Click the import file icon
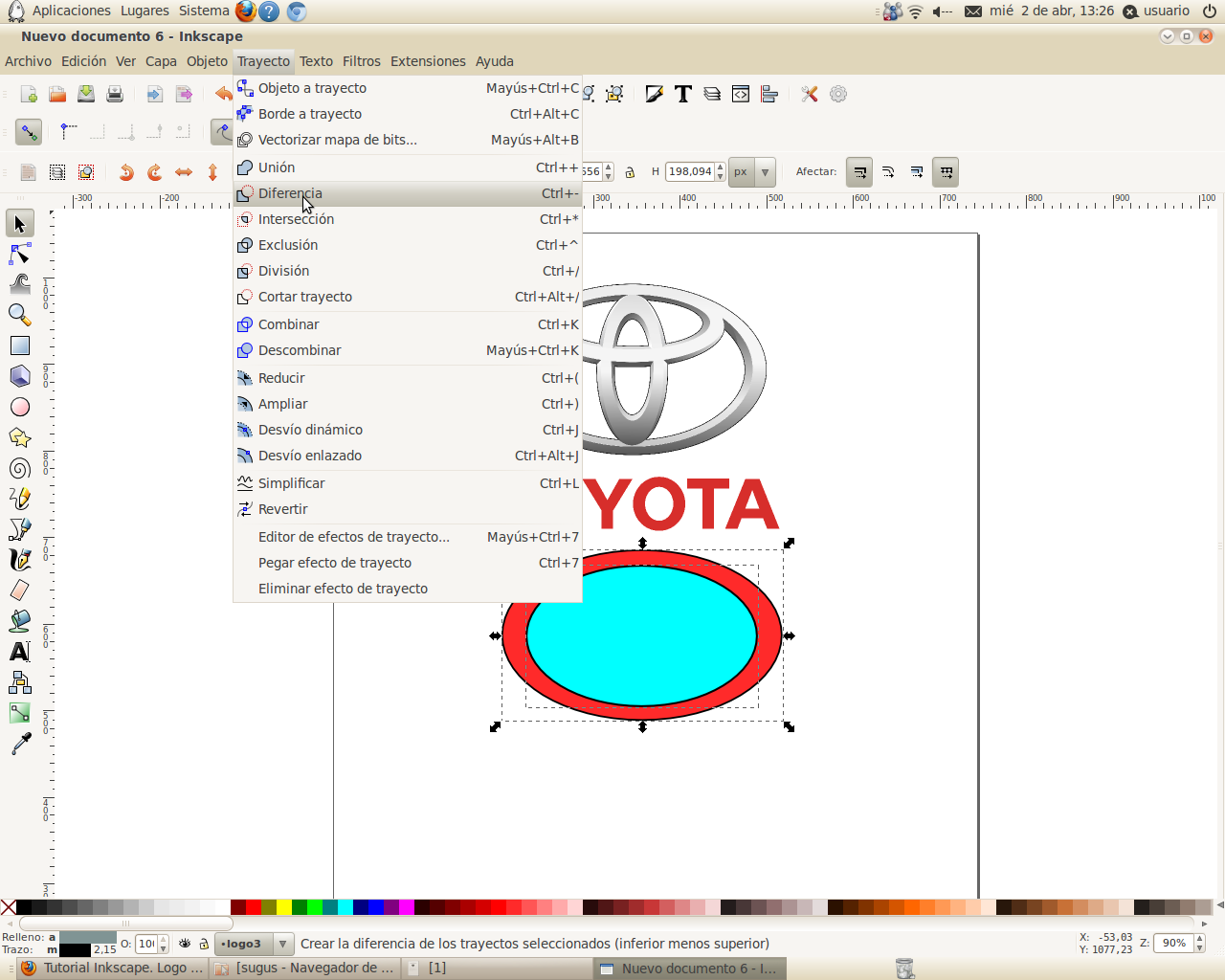 154,94
